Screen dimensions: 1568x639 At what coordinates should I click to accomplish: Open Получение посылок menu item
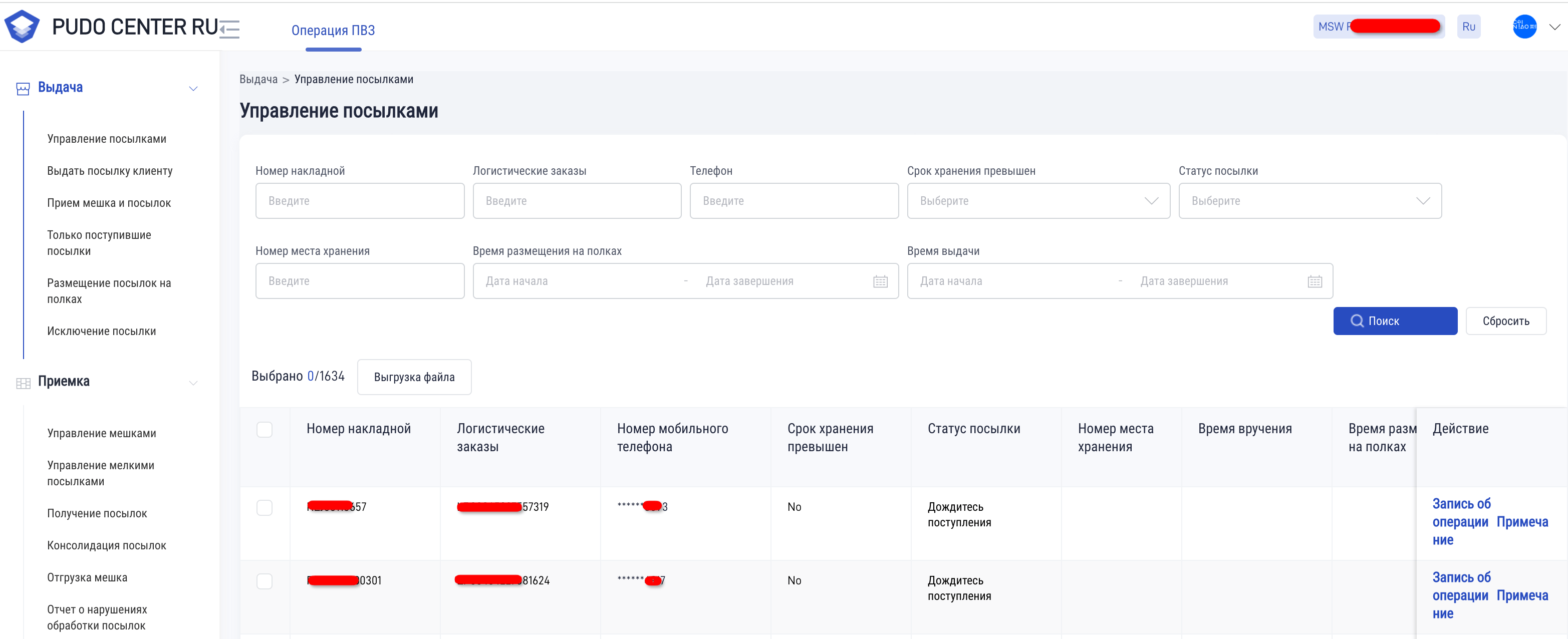click(x=97, y=514)
